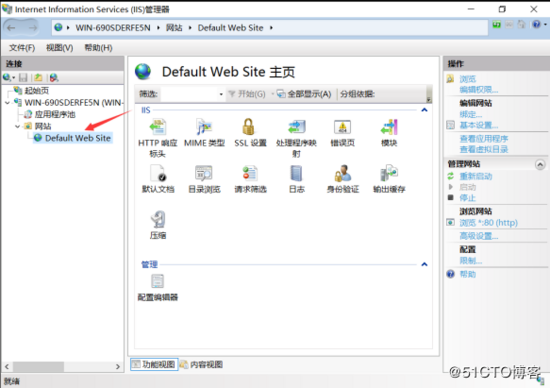Screen dimensions: 550x388
Task: Click the green refresh icon in address bar
Action: (496, 25)
